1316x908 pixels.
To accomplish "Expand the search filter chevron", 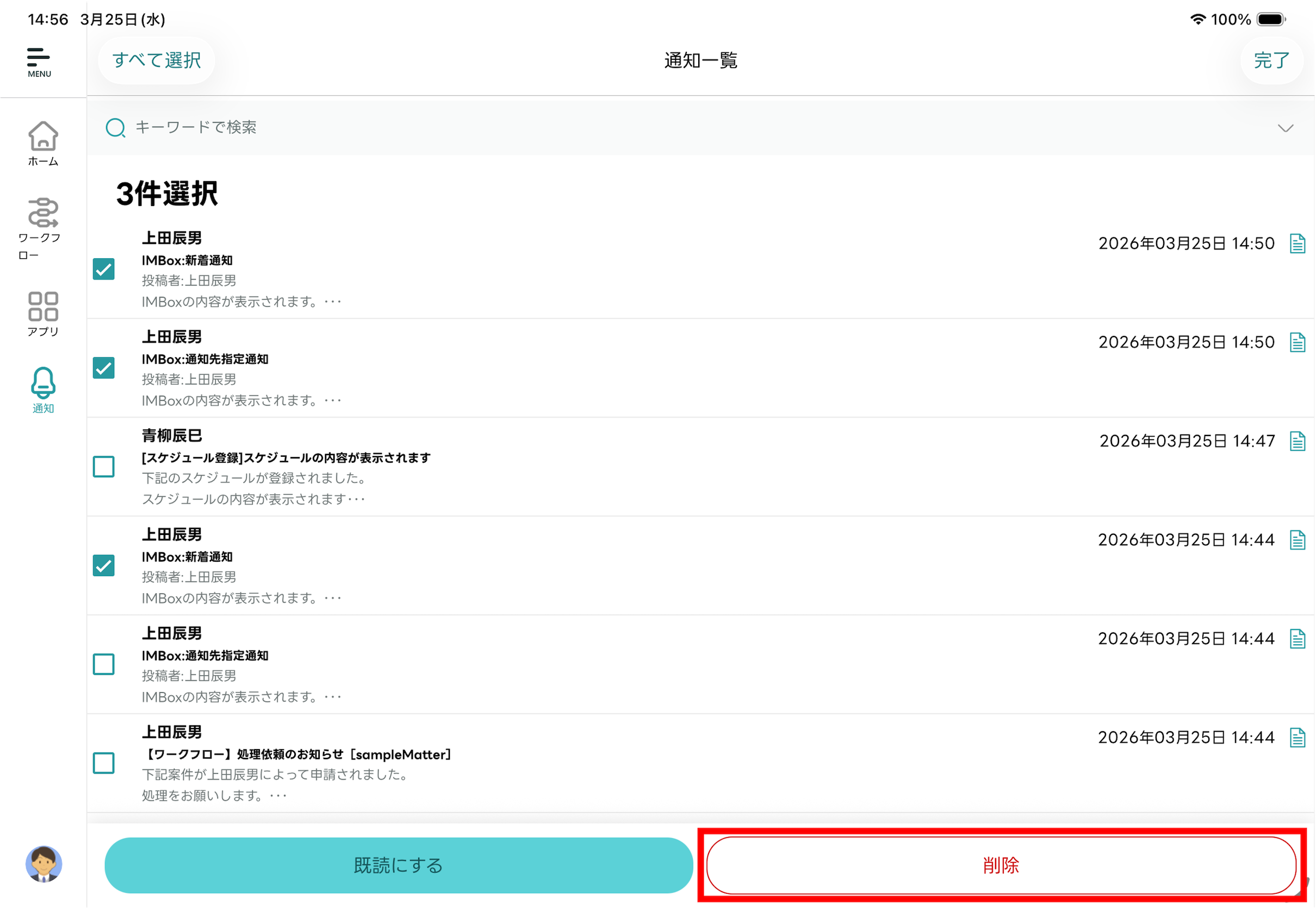I will tap(1286, 128).
